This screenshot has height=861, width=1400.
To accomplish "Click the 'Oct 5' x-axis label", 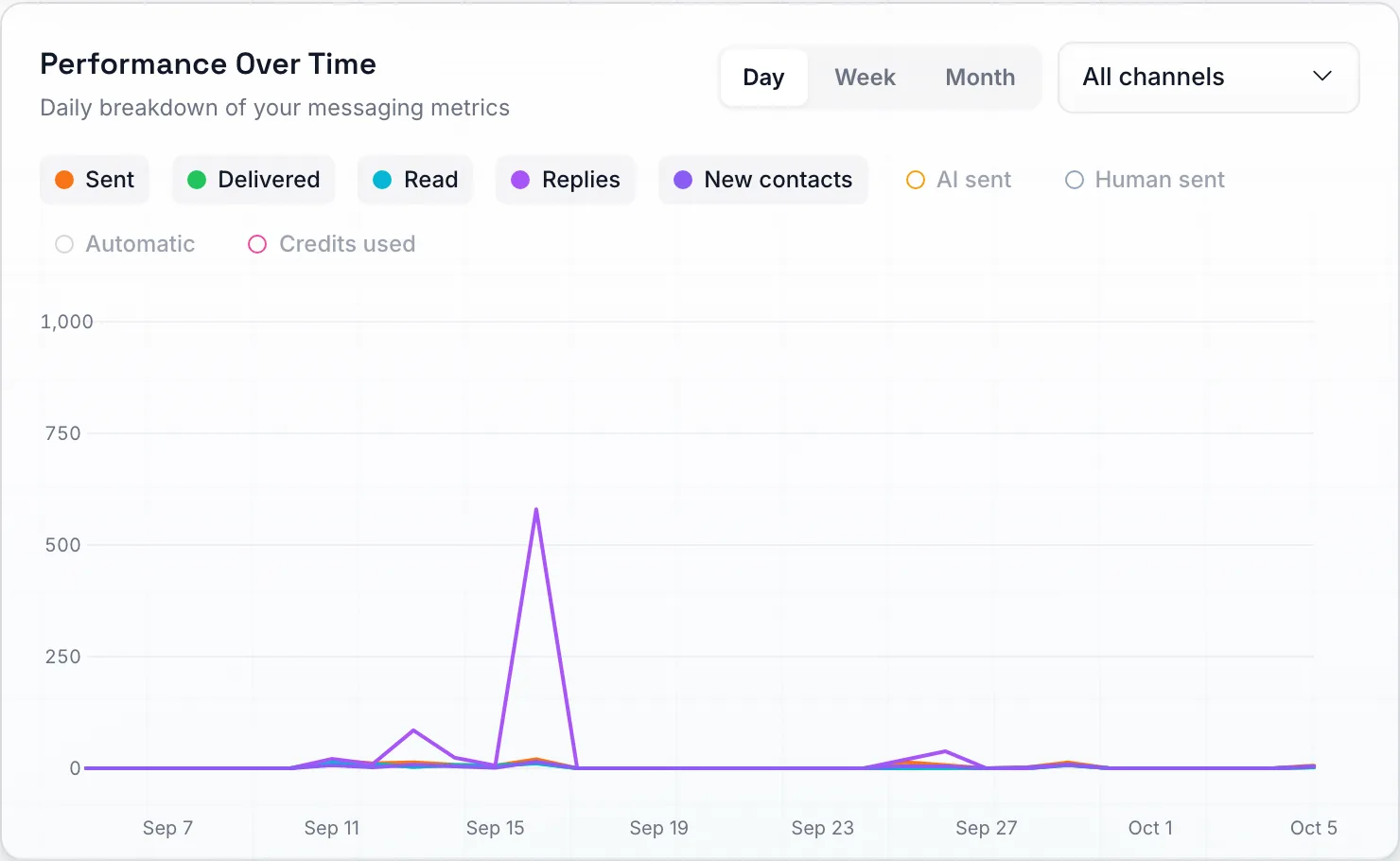I will [x=1314, y=828].
